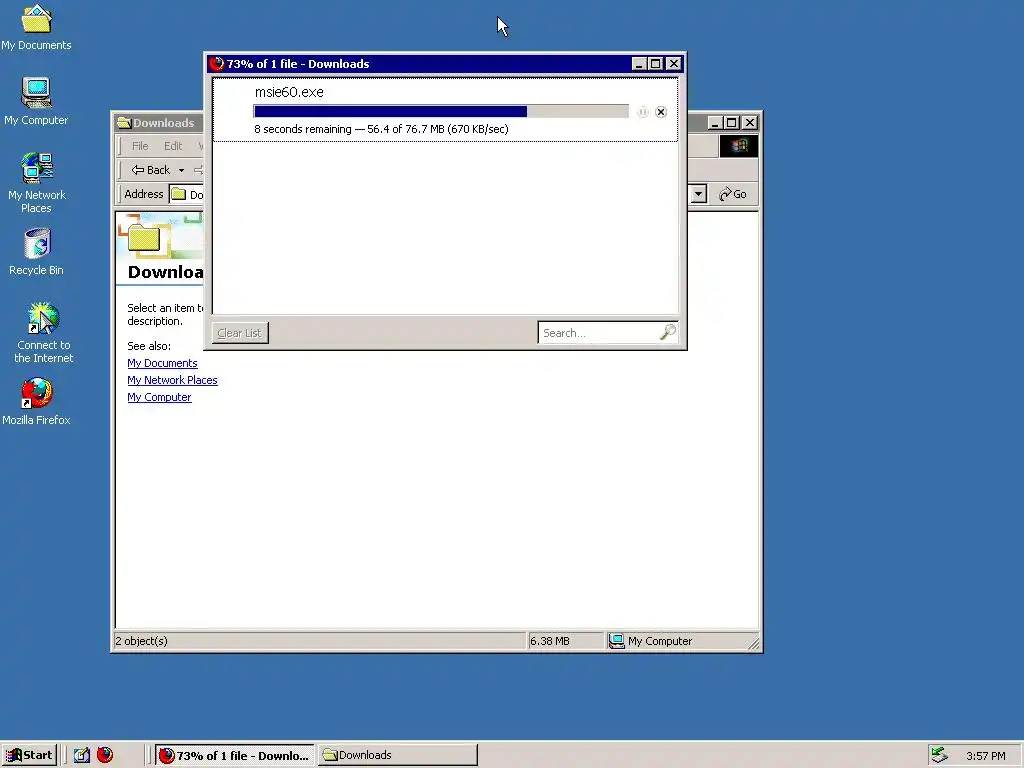
Task: Close the Firefox Downloads window
Action: pos(673,63)
